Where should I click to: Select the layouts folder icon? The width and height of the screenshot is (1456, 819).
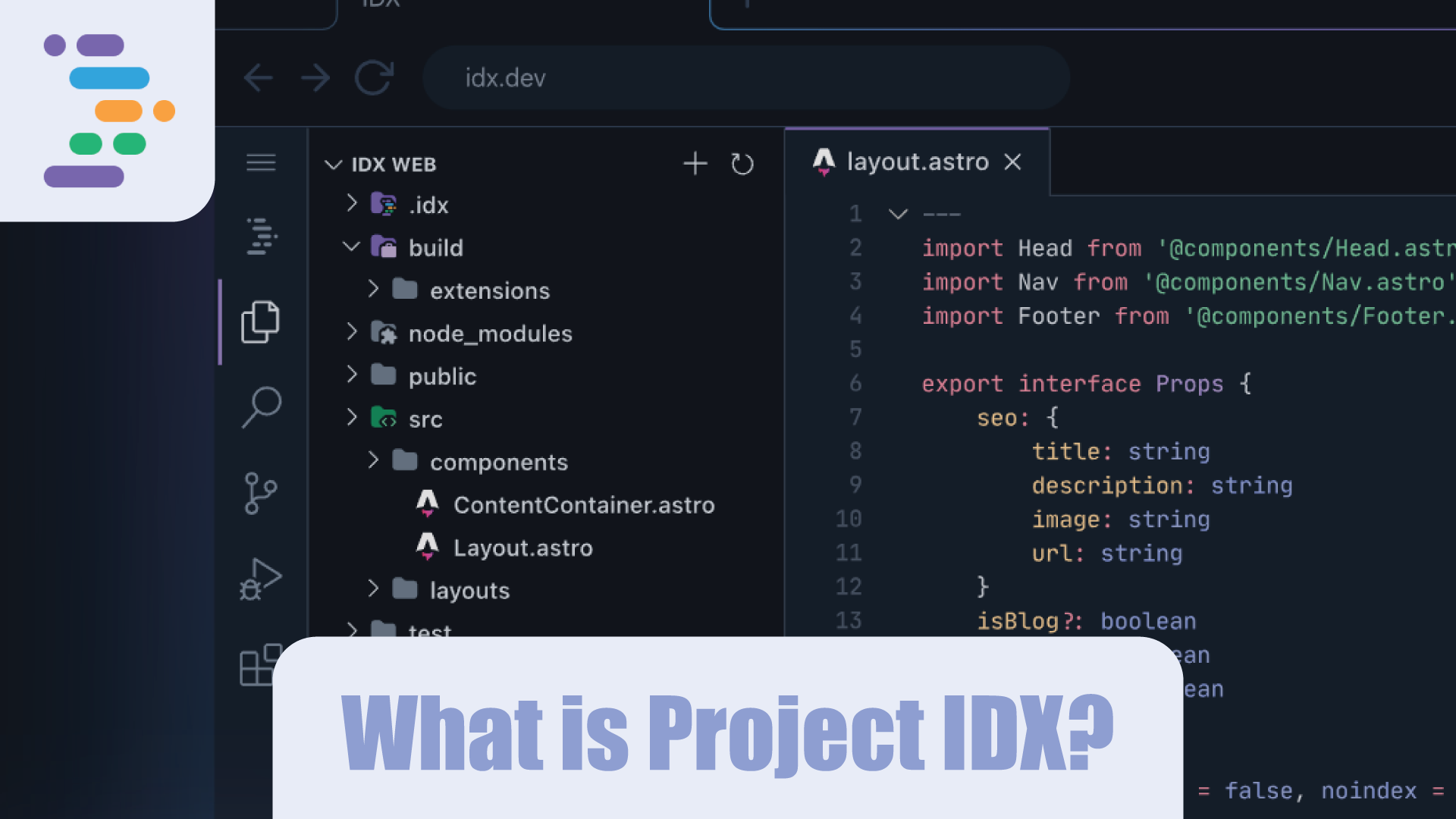tap(405, 588)
